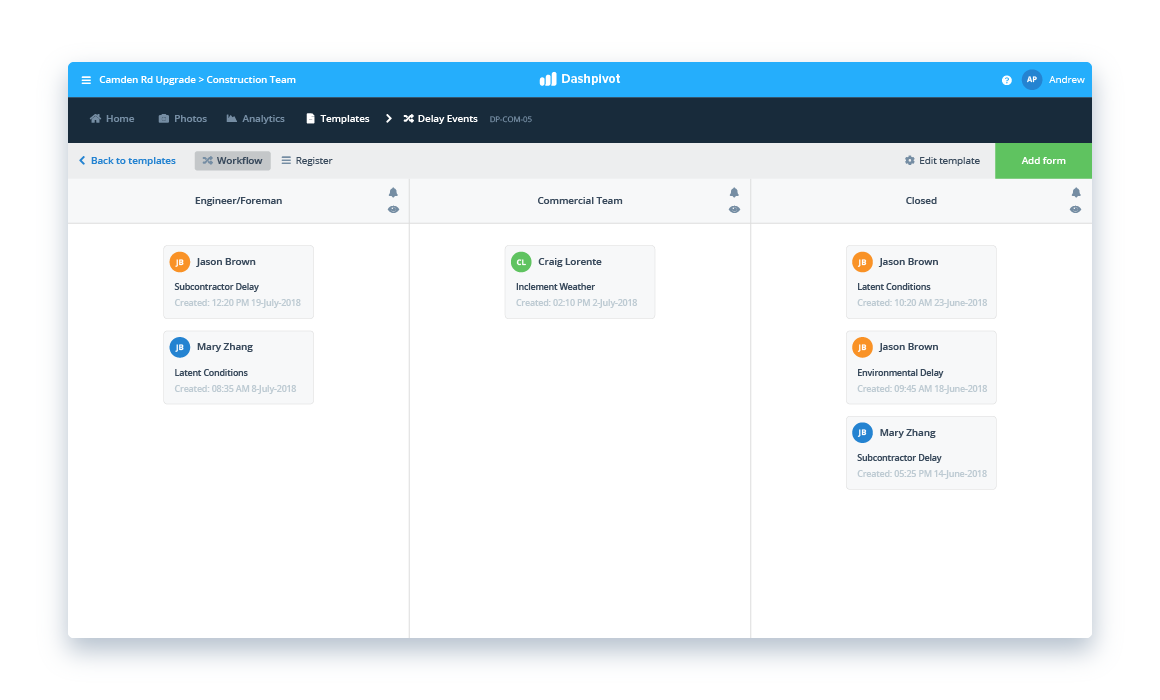Click the Commercial Team column header
The image size is (1160, 700).
[x=579, y=201]
